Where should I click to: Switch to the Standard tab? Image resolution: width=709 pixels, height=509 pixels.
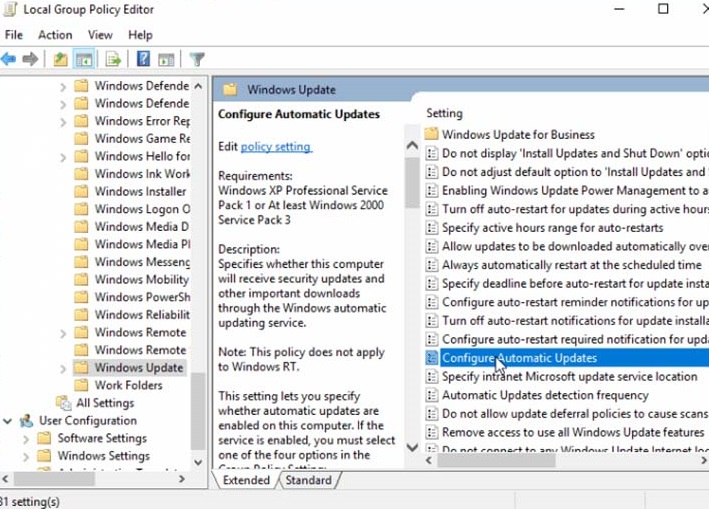(x=308, y=480)
